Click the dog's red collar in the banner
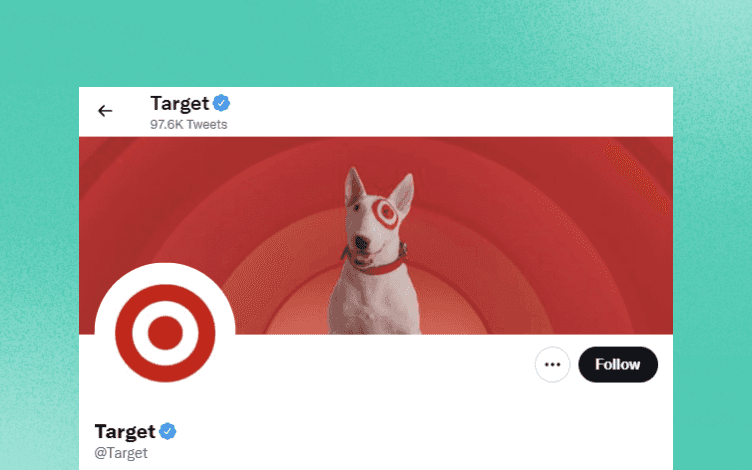This screenshot has width=752, height=470. pos(376,262)
